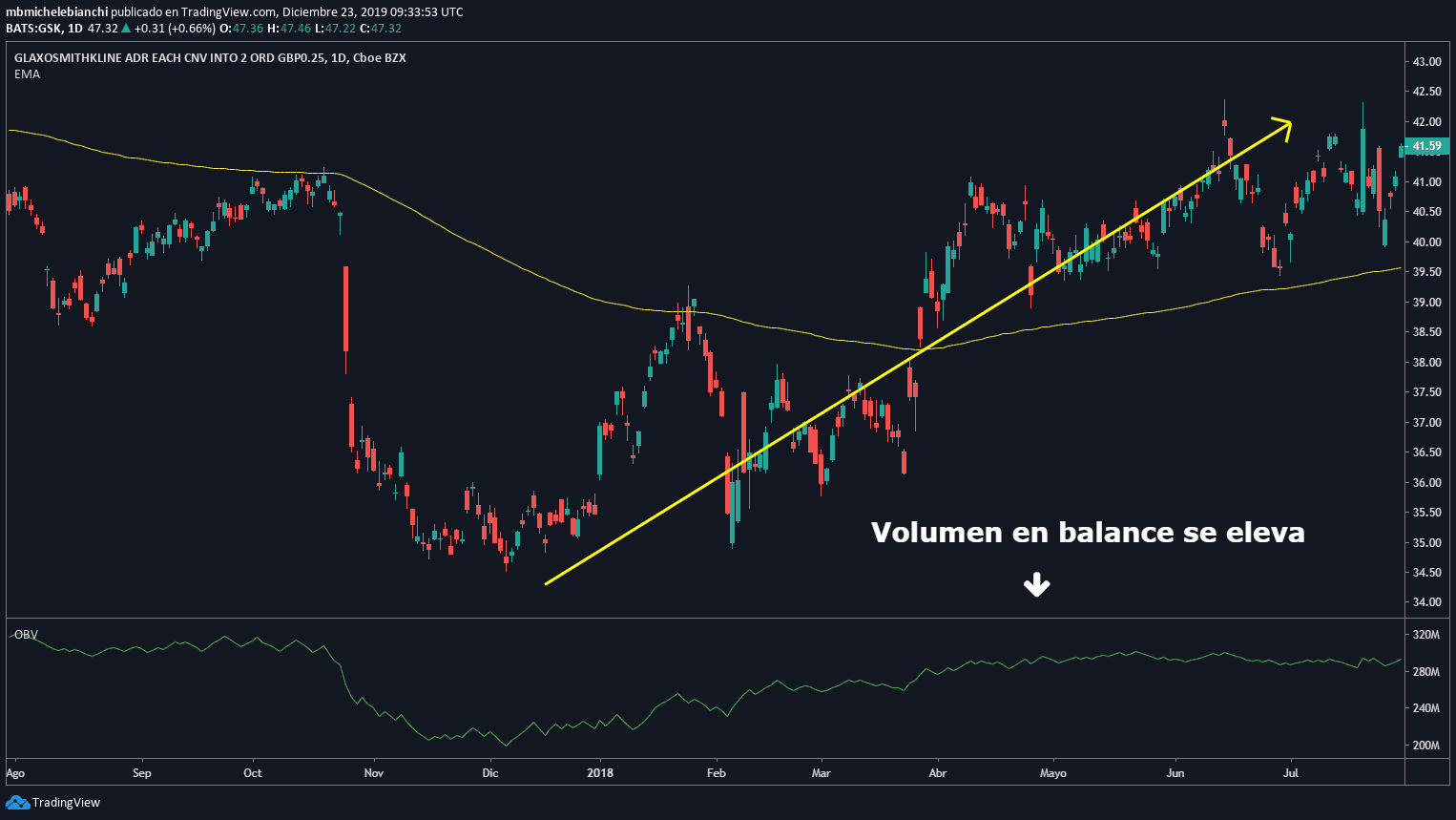Click the 200M OBV axis label

pyautogui.click(x=1426, y=746)
